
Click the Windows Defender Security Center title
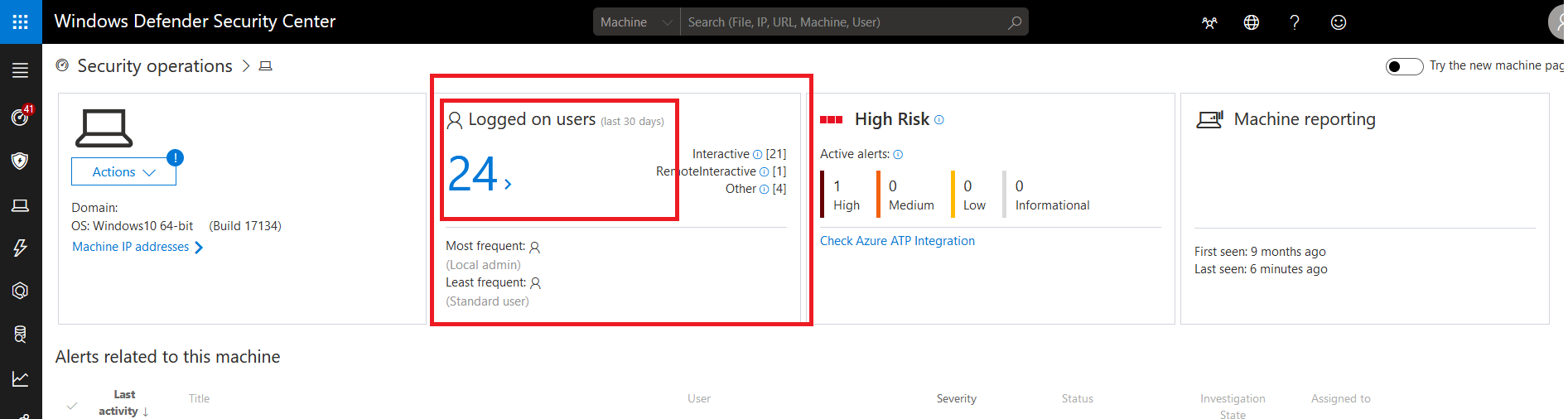195,22
